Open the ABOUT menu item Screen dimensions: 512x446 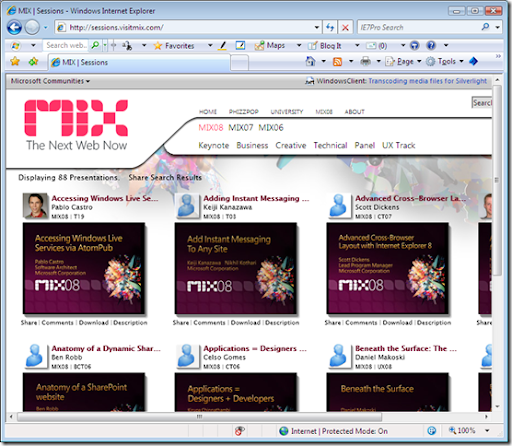point(354,112)
